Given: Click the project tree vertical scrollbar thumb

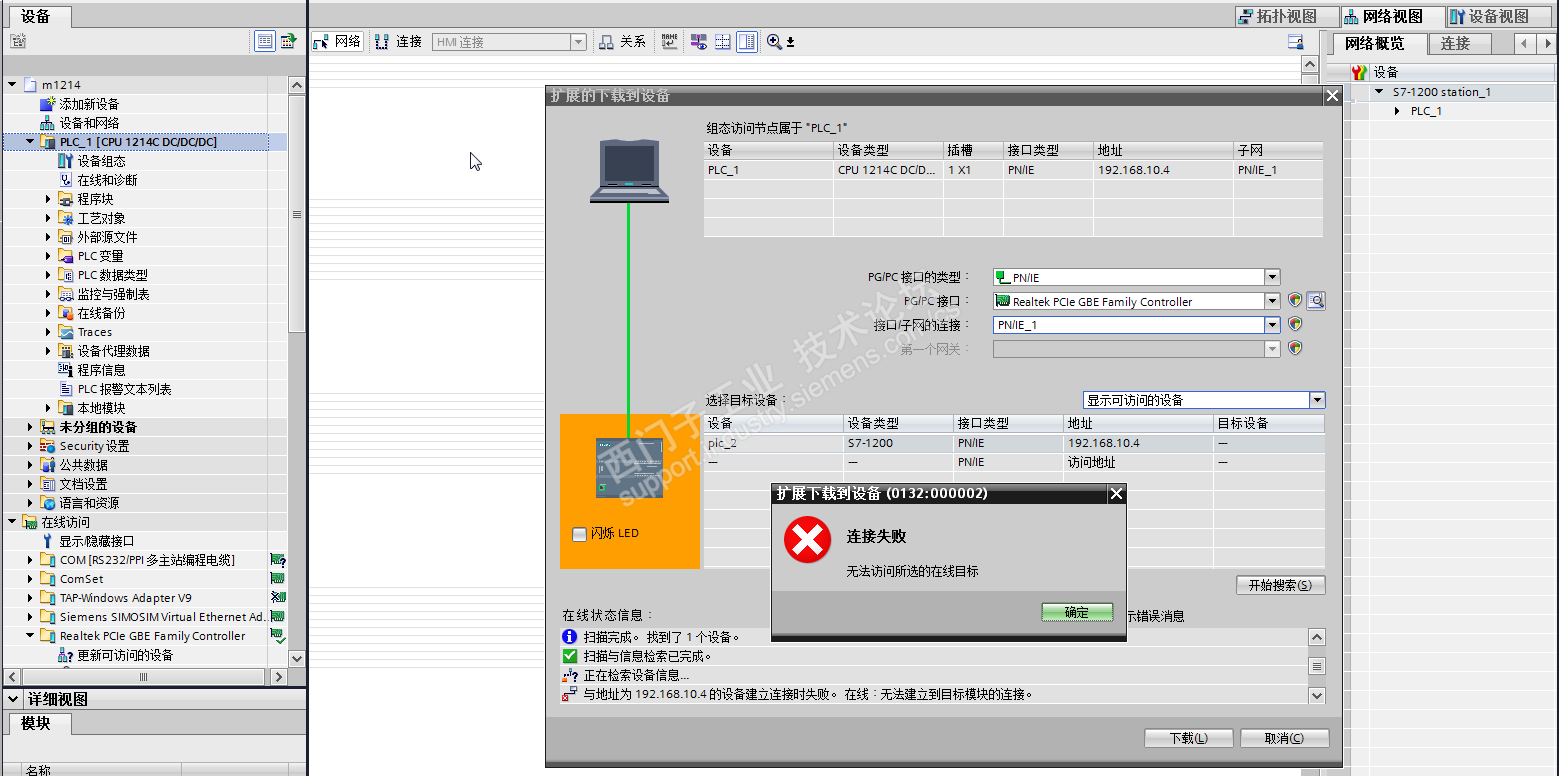Looking at the screenshot, I should pos(297,214).
